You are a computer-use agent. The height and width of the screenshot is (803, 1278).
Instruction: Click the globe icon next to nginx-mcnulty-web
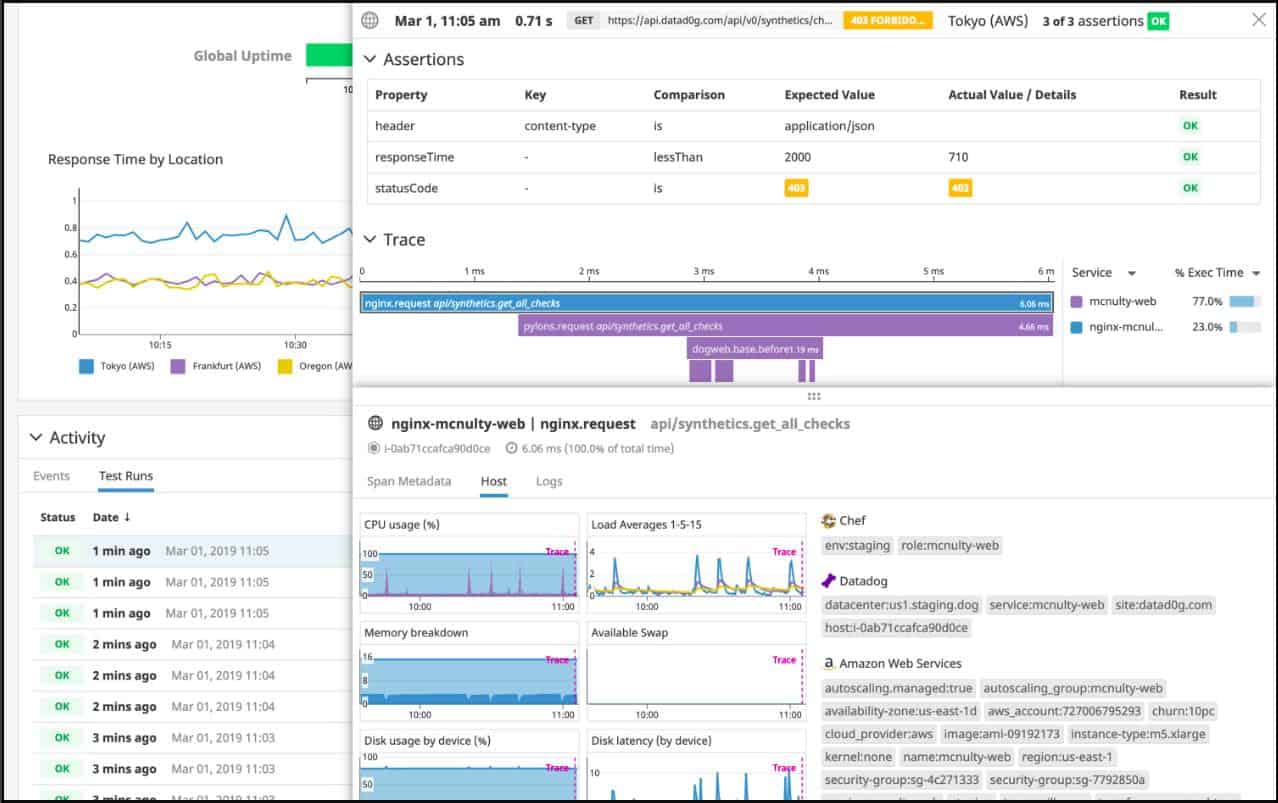coord(376,423)
